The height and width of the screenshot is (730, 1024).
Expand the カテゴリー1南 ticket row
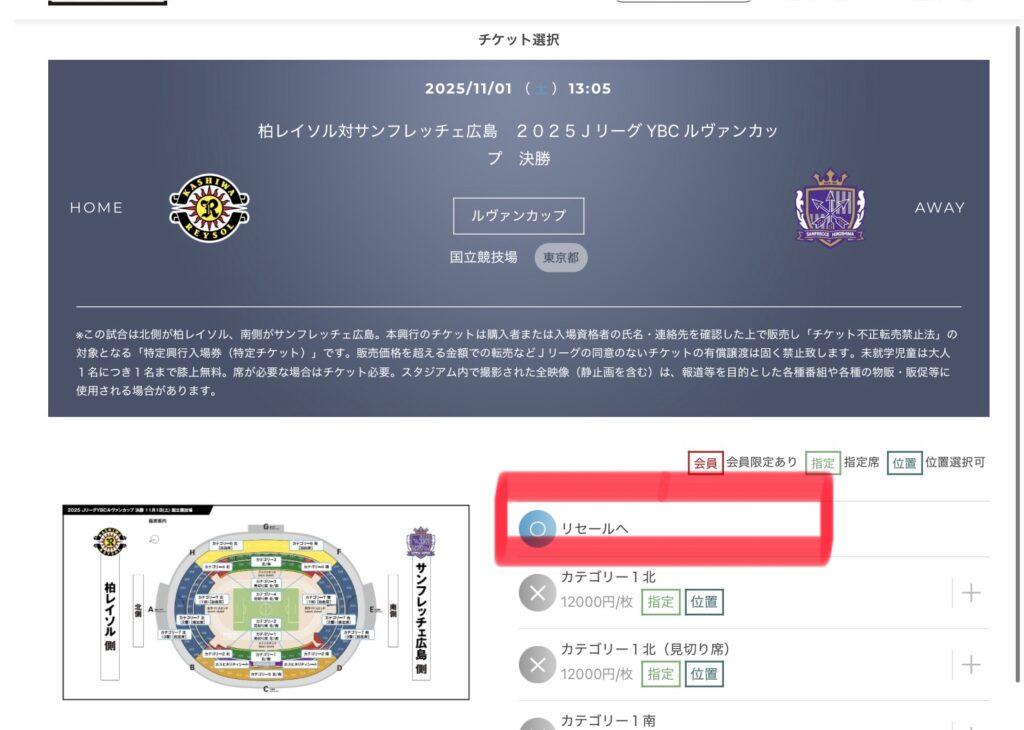[970, 724]
